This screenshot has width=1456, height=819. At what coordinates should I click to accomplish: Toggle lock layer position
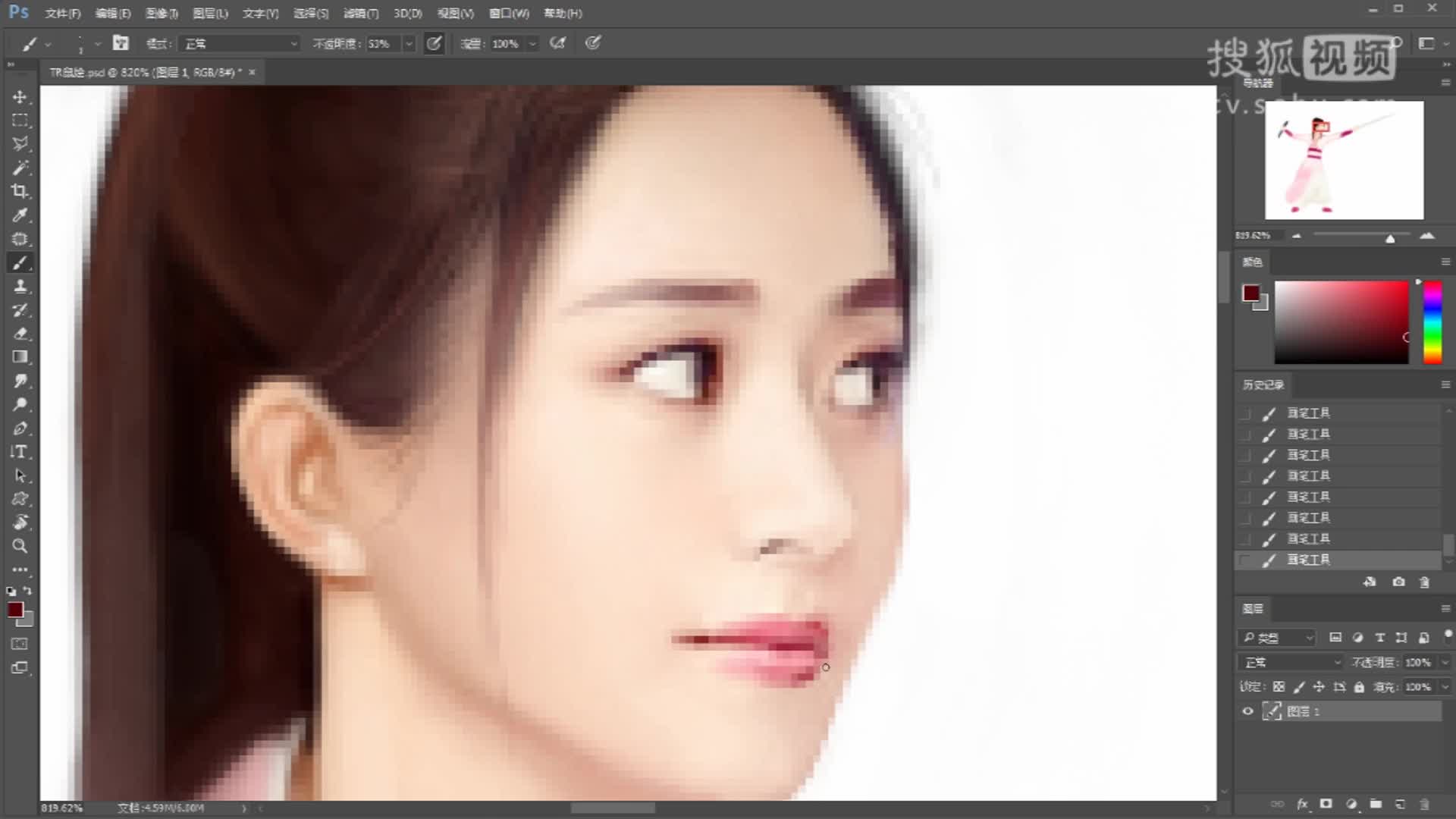(1319, 687)
